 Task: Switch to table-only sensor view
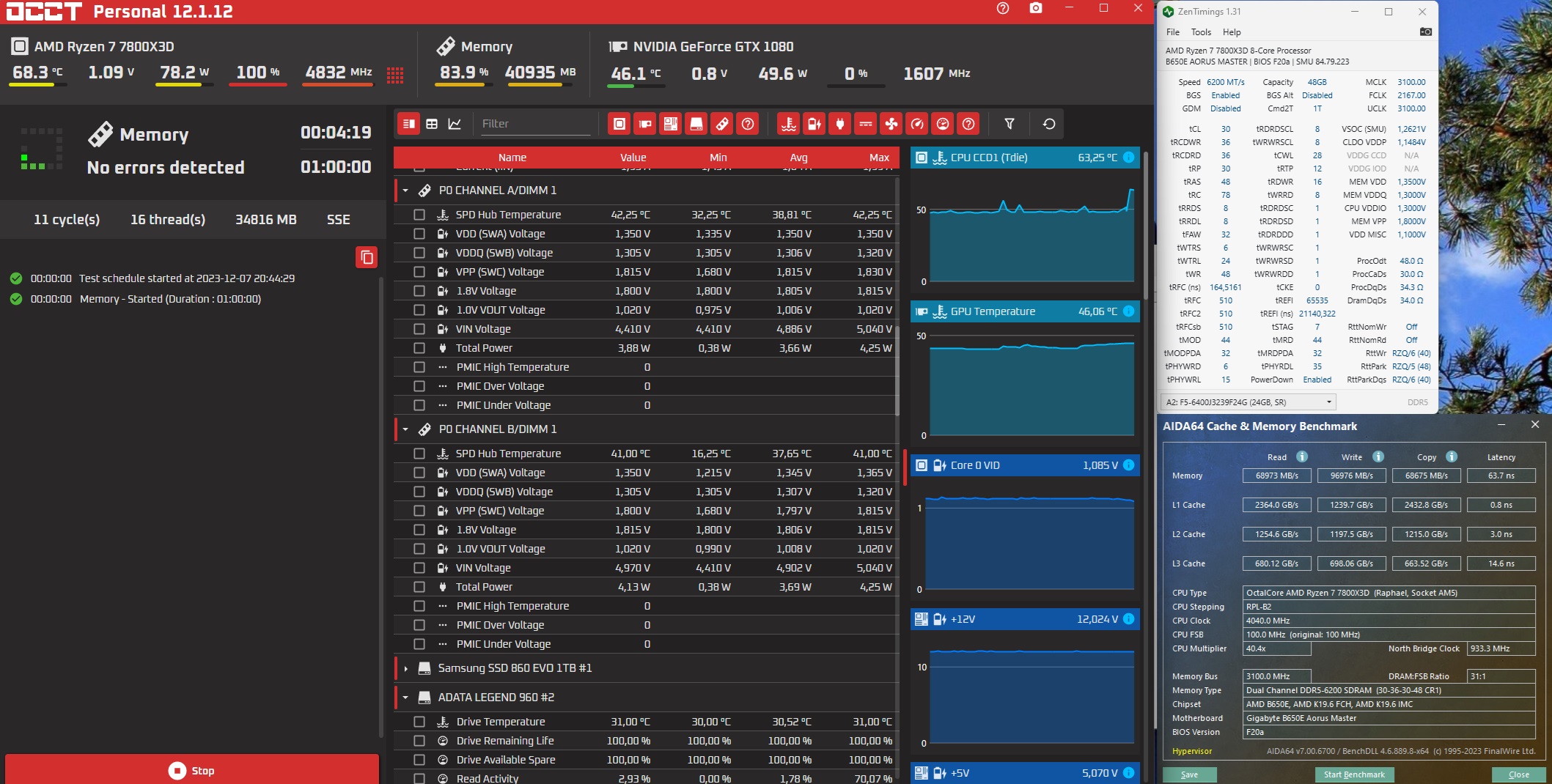[x=432, y=124]
